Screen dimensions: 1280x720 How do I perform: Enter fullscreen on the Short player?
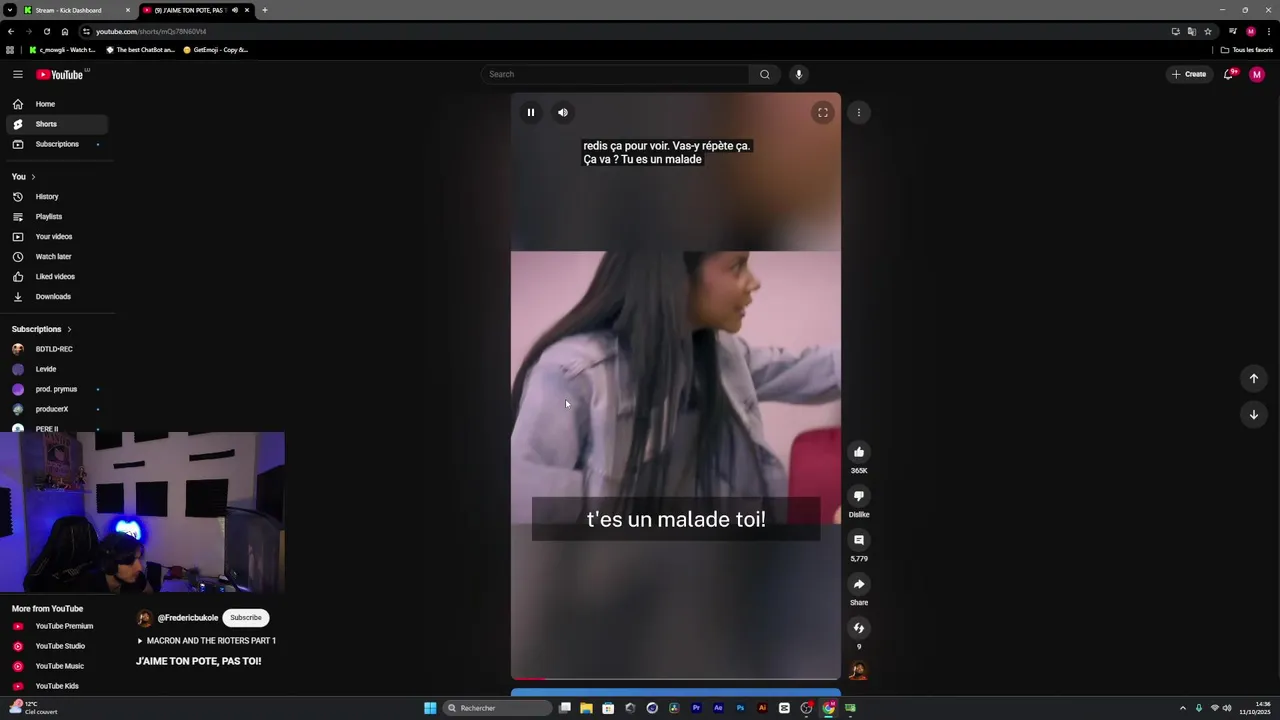pos(823,113)
